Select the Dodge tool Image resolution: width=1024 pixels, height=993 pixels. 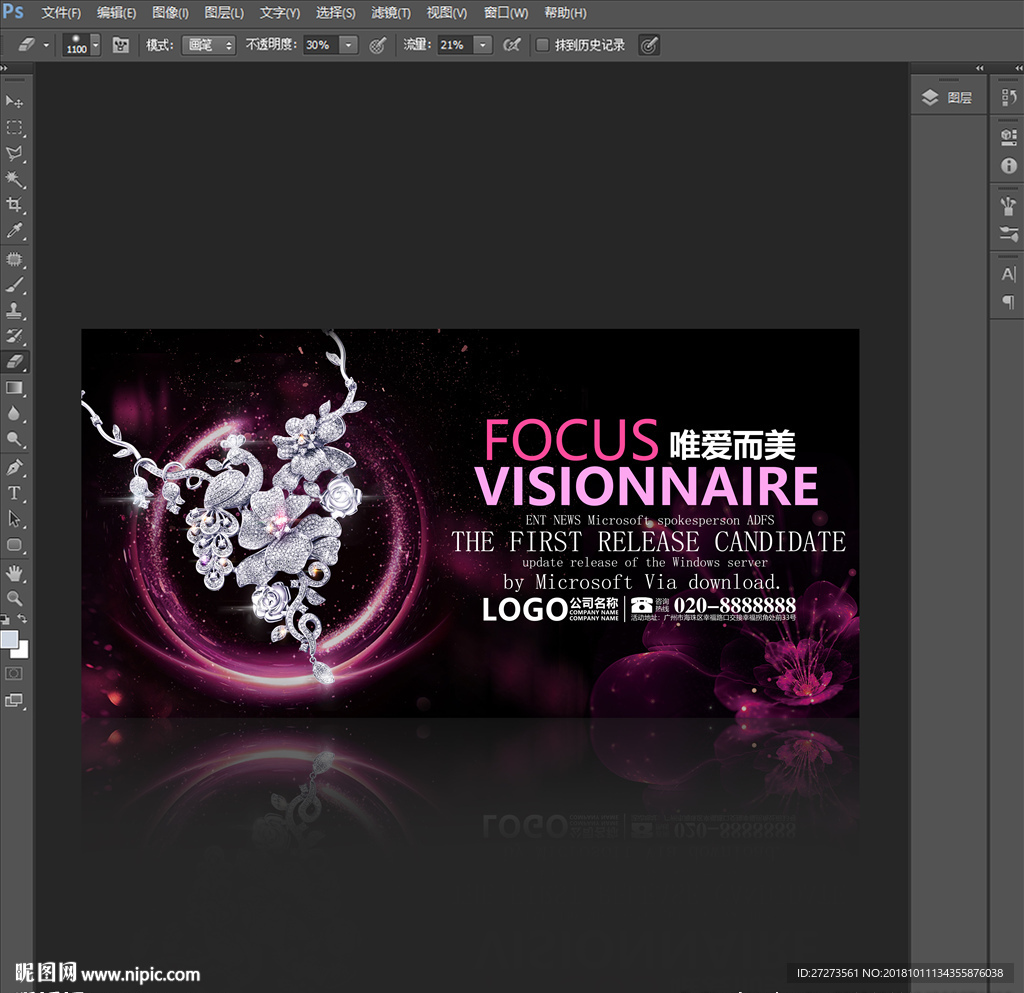(x=14, y=439)
